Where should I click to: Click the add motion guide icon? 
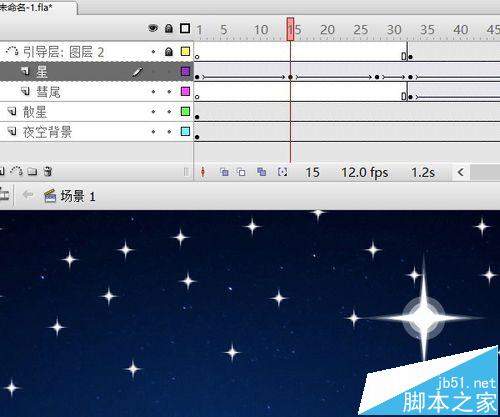pyautogui.click(x=16, y=171)
